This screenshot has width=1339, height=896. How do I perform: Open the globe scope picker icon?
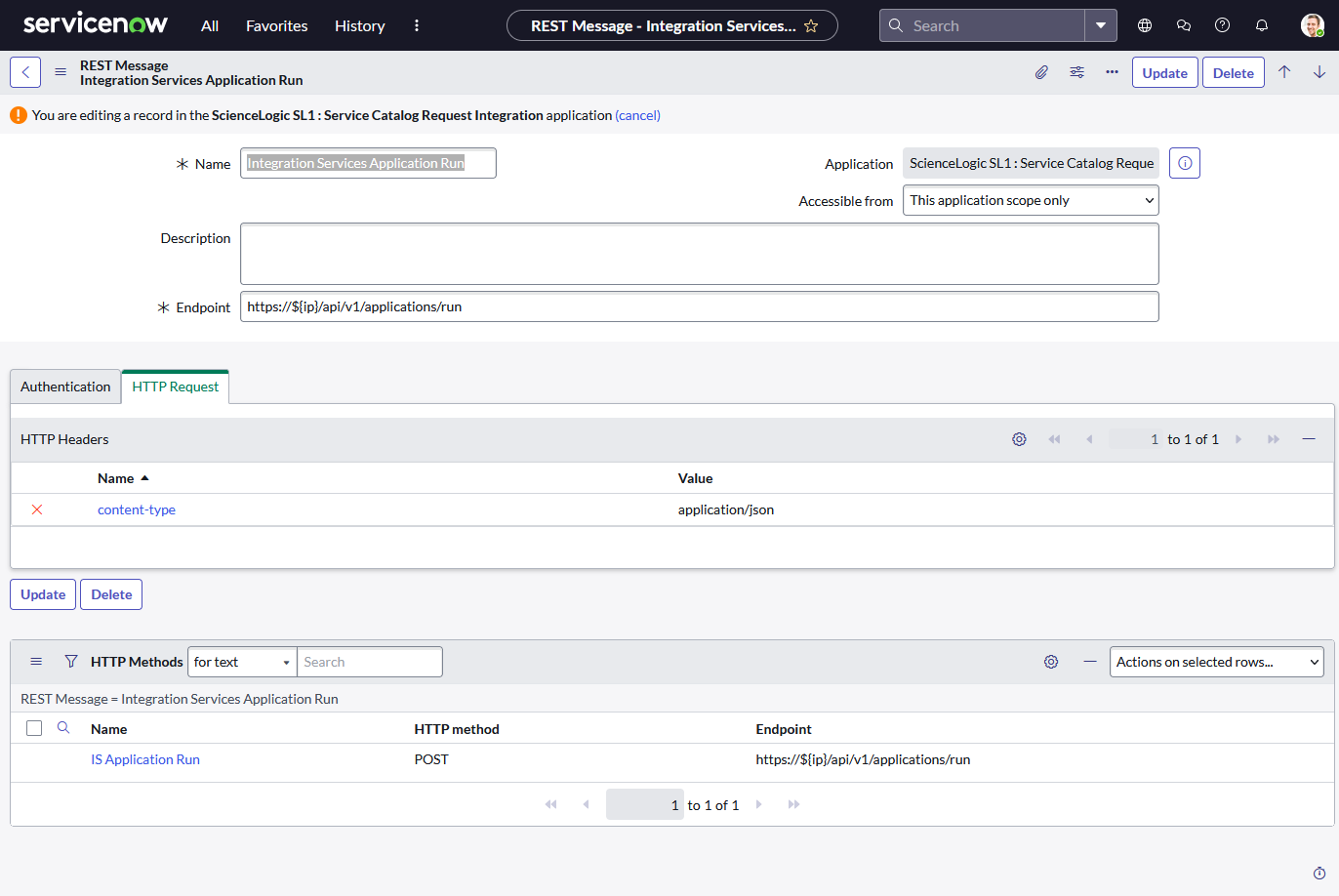click(1145, 25)
